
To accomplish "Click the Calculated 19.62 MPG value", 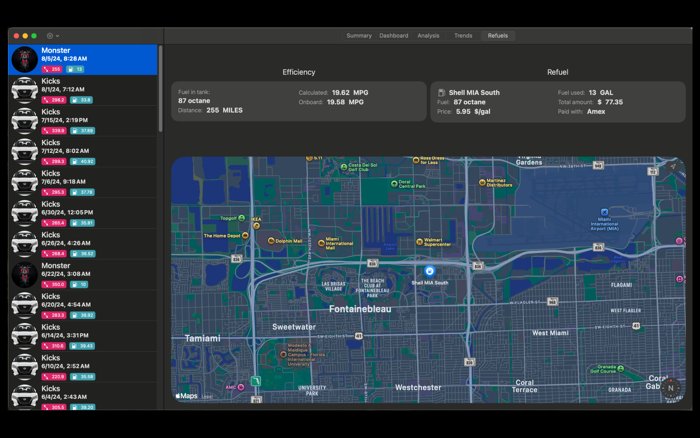I will tap(350, 93).
